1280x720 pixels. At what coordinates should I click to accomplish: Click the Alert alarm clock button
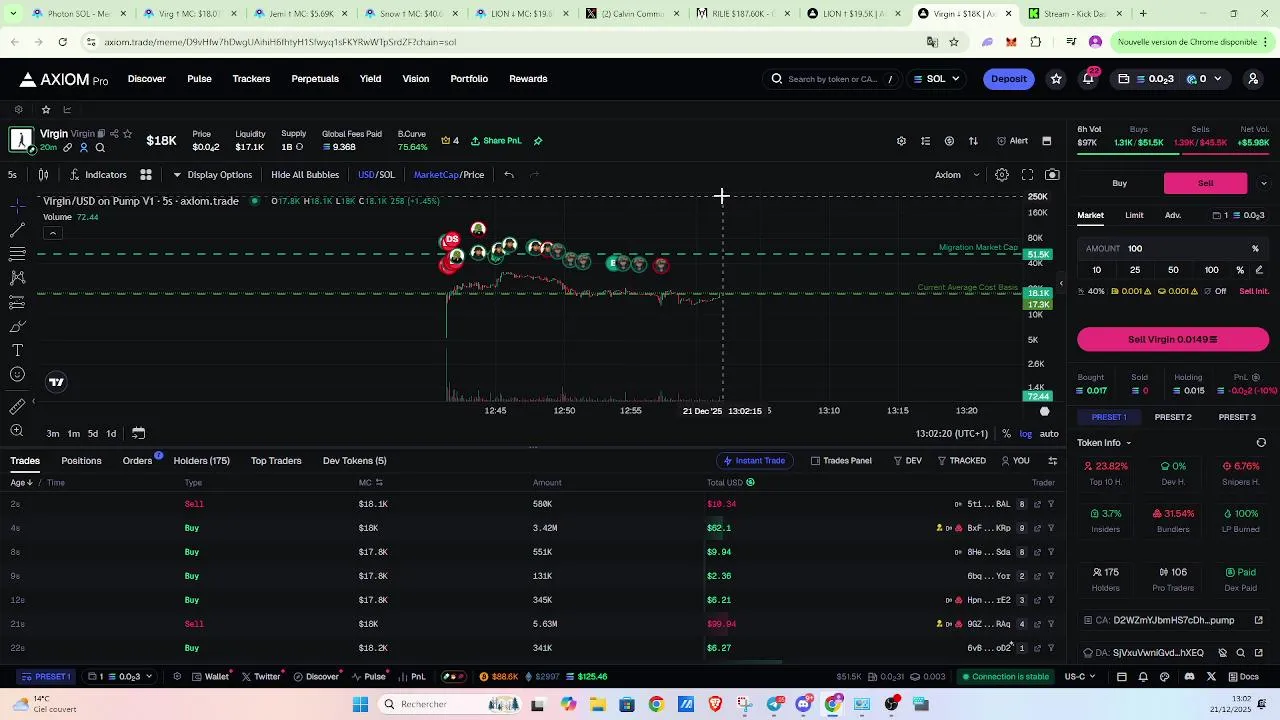point(1013,141)
